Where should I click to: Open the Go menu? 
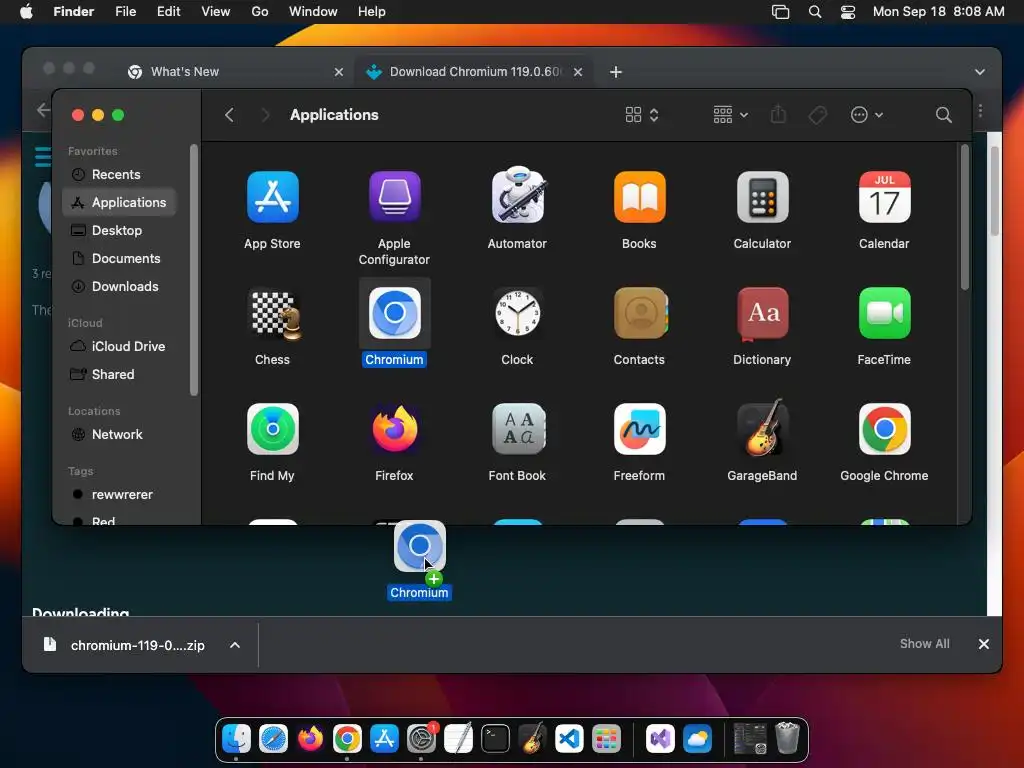260,12
